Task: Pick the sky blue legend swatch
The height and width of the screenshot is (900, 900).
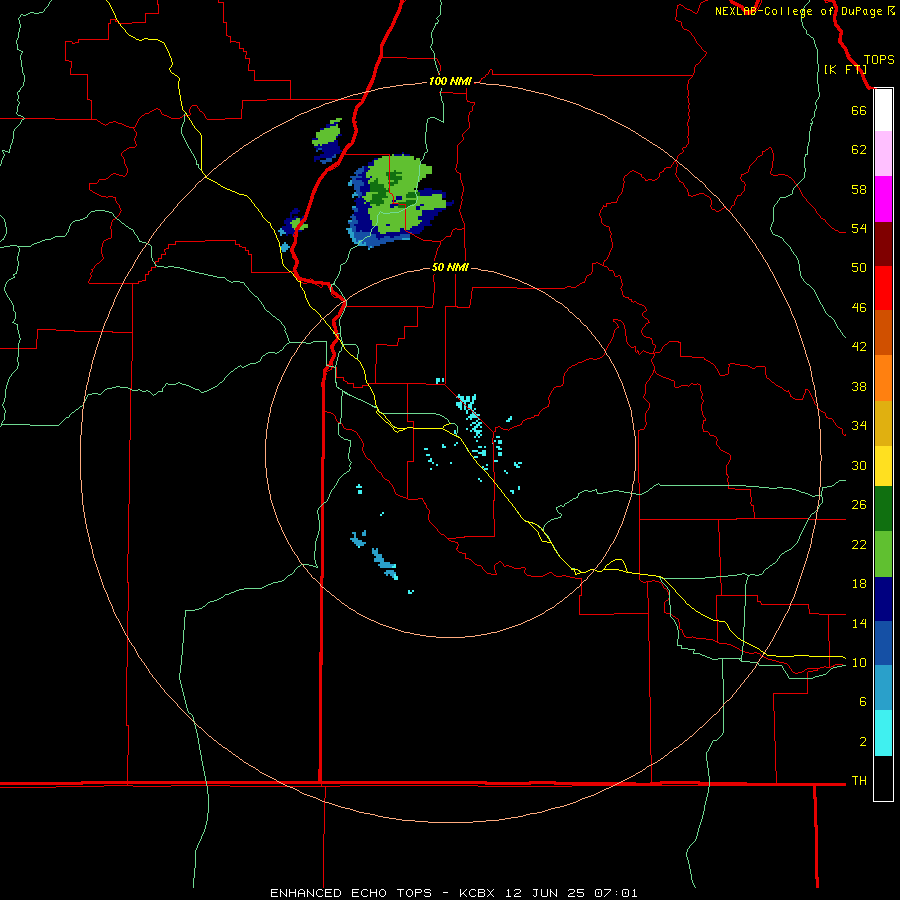Action: [x=883, y=688]
